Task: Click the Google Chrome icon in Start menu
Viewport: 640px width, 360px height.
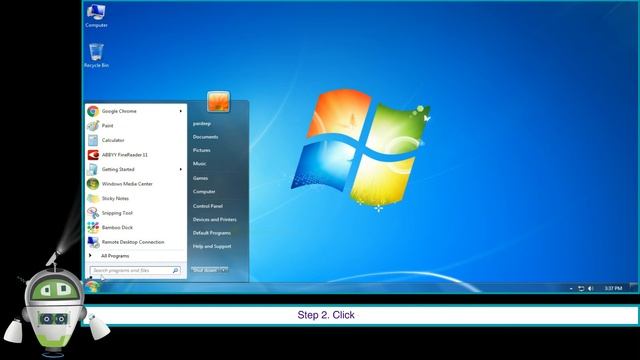Action: click(x=93, y=111)
